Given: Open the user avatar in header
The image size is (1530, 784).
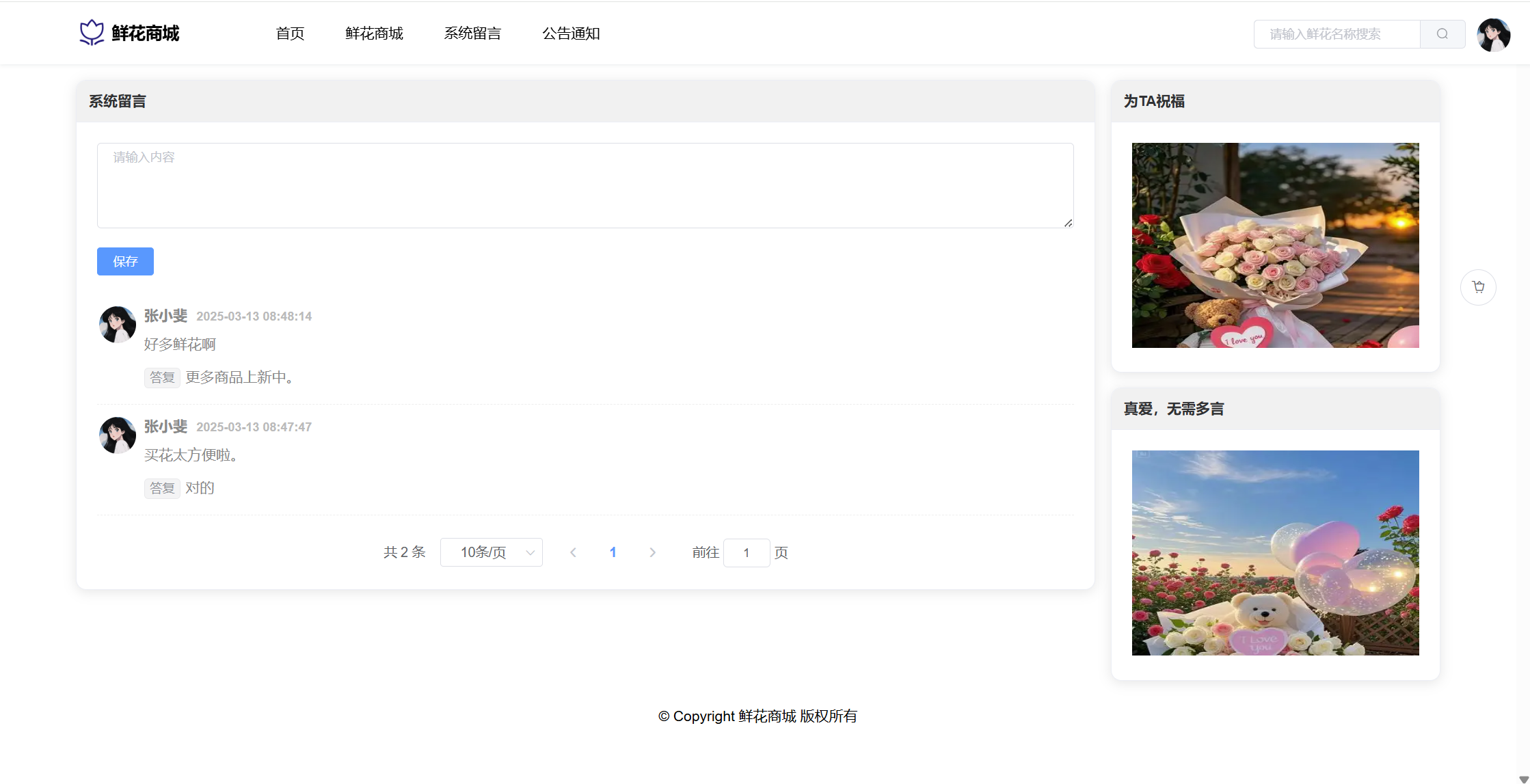Looking at the screenshot, I should (x=1493, y=35).
